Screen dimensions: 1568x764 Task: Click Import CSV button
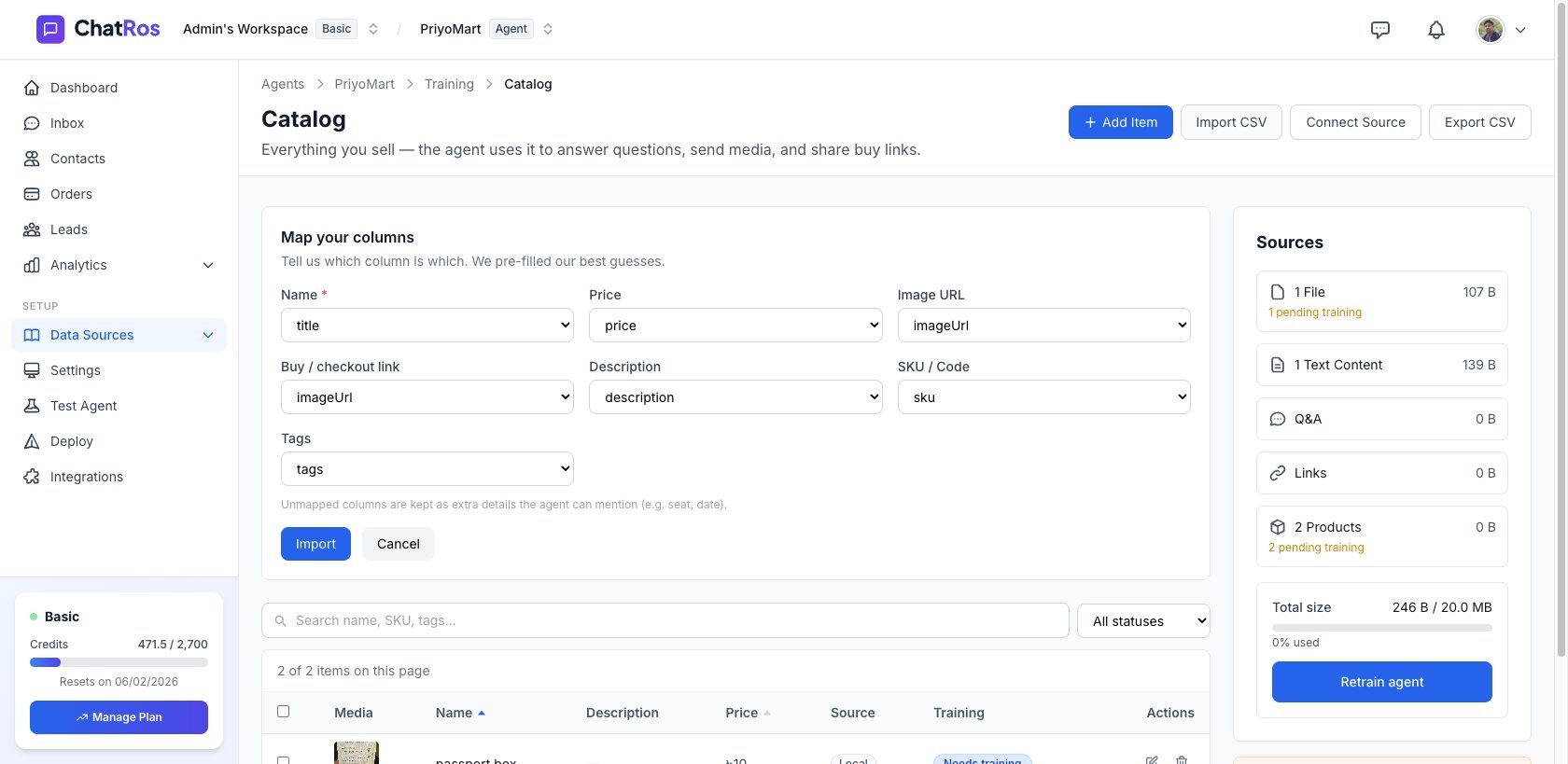[x=1231, y=122]
